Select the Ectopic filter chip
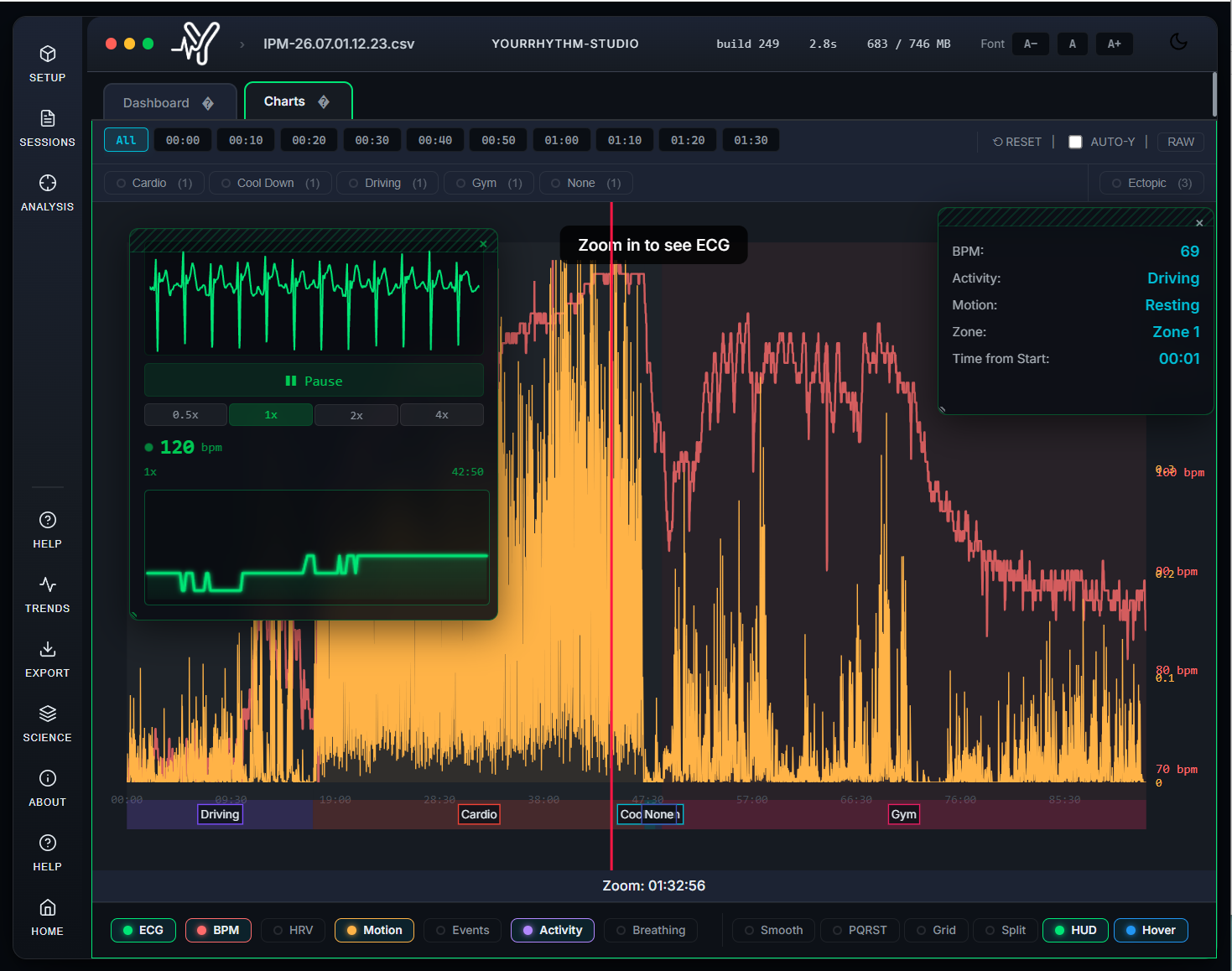The height and width of the screenshot is (971, 1232). click(x=1151, y=183)
